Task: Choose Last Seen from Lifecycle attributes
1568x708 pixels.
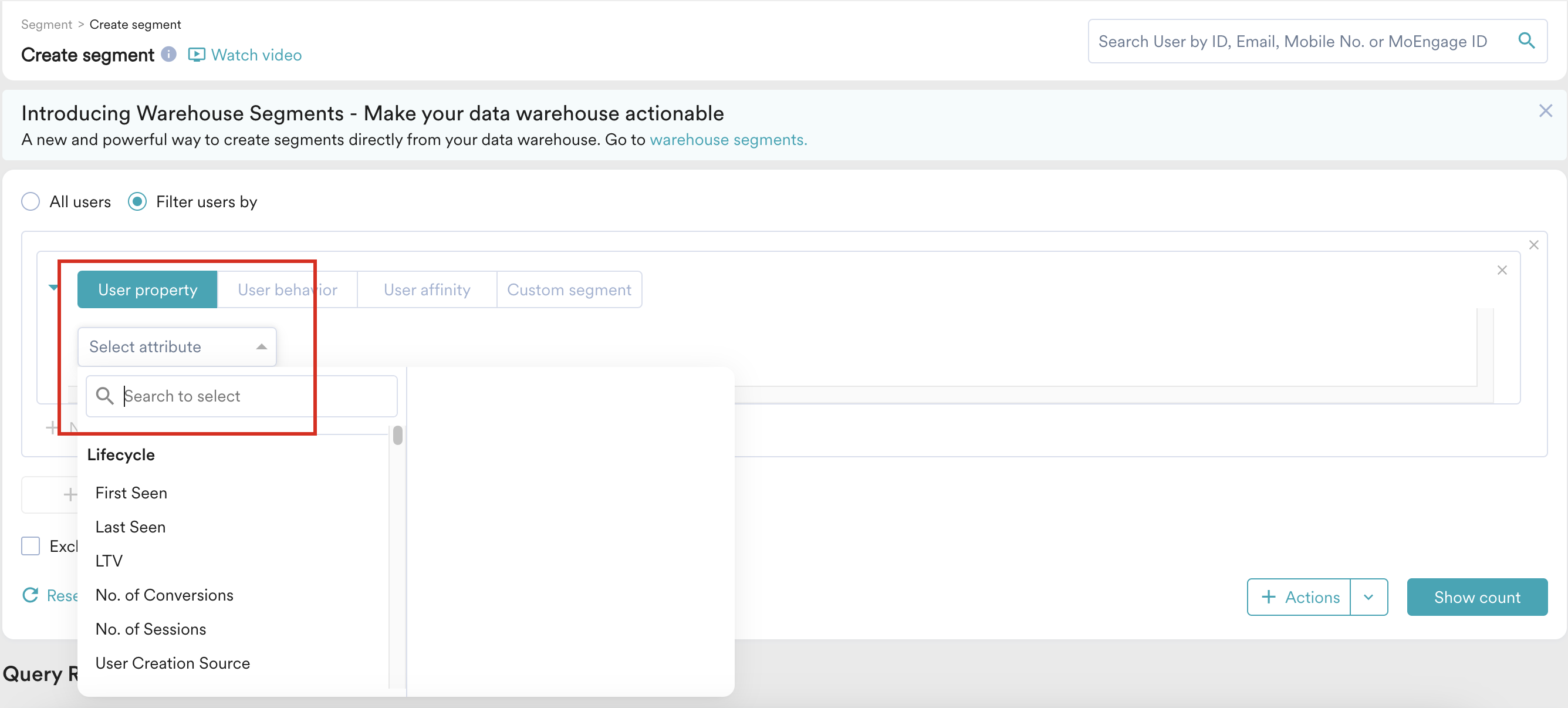Action: tap(130, 527)
